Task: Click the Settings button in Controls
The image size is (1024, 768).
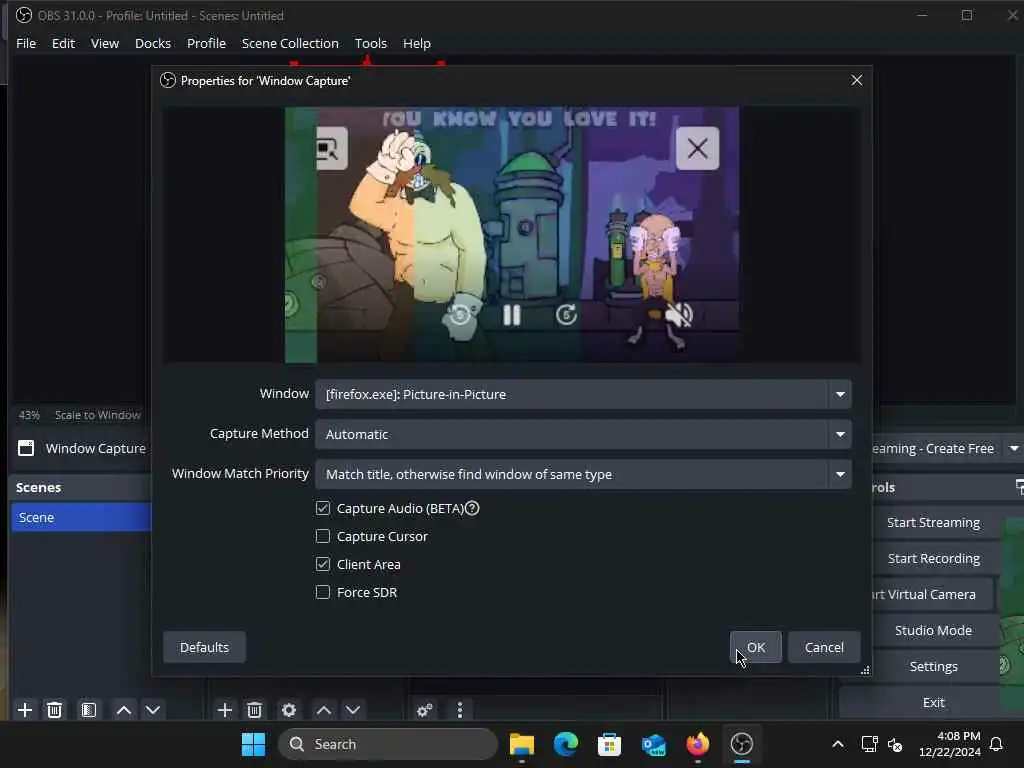Action: pyautogui.click(x=933, y=666)
